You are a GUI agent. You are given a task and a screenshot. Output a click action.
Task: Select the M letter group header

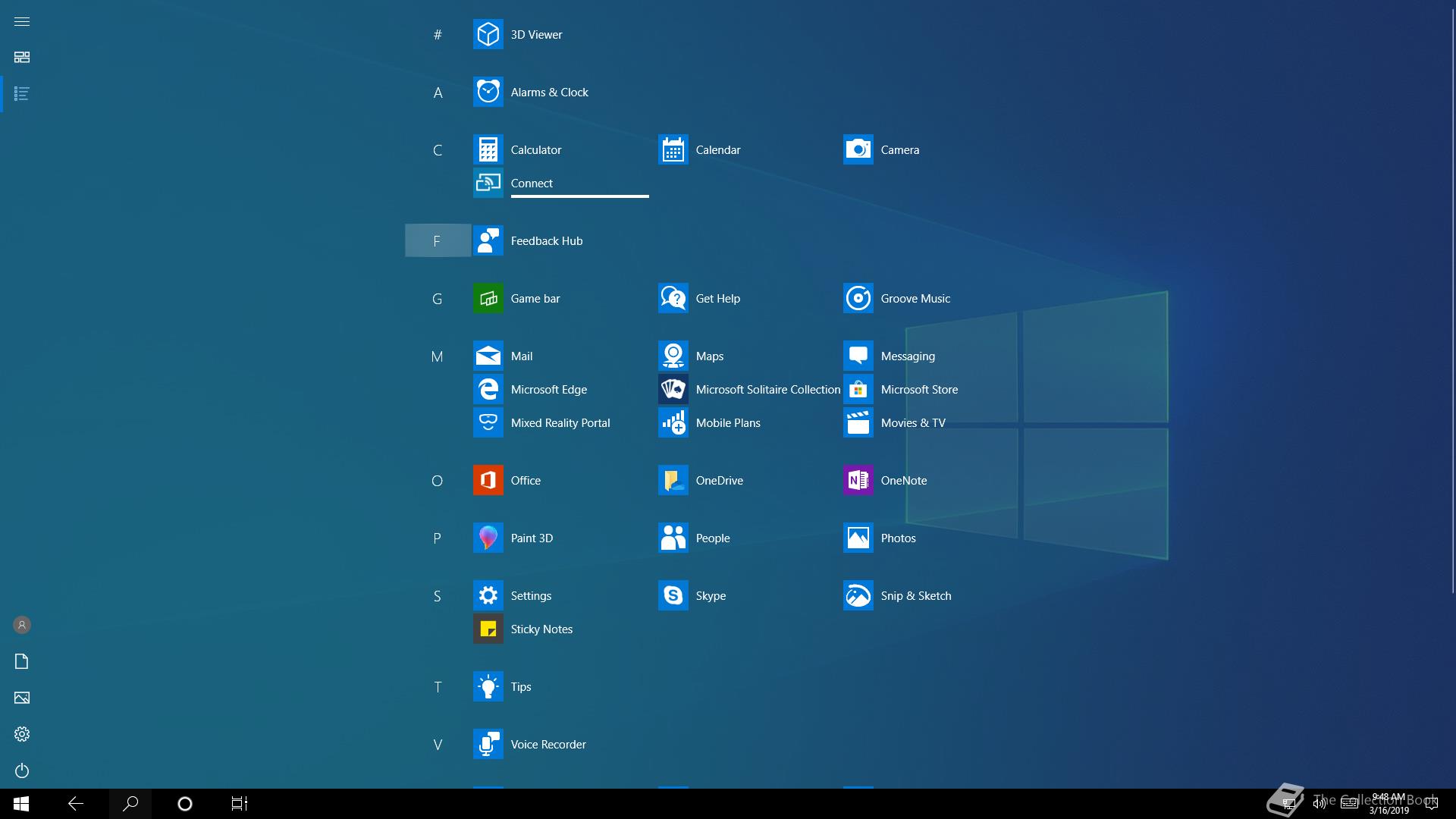click(438, 356)
